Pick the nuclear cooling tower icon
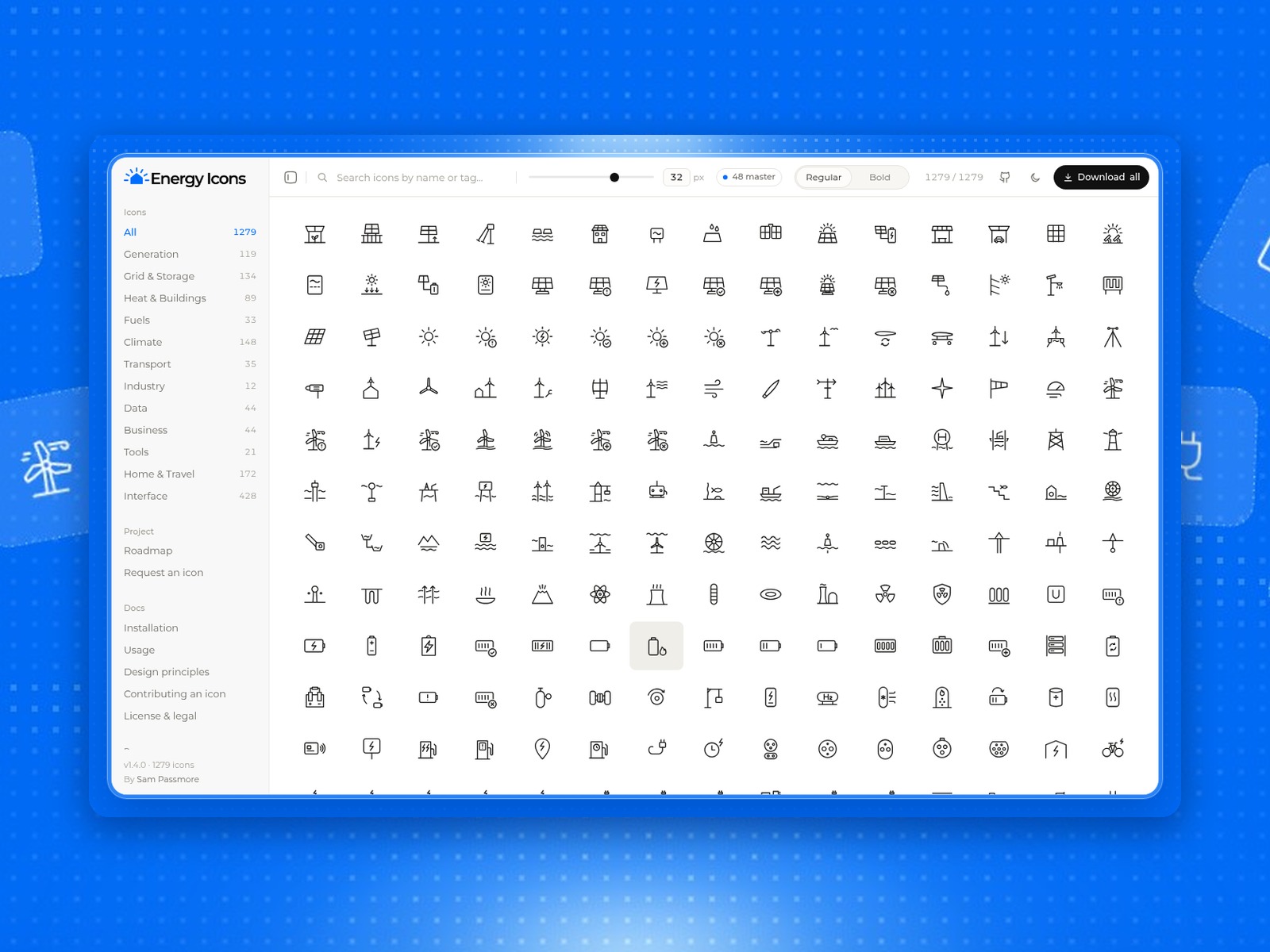This screenshot has width=1270, height=952. pos(656,594)
